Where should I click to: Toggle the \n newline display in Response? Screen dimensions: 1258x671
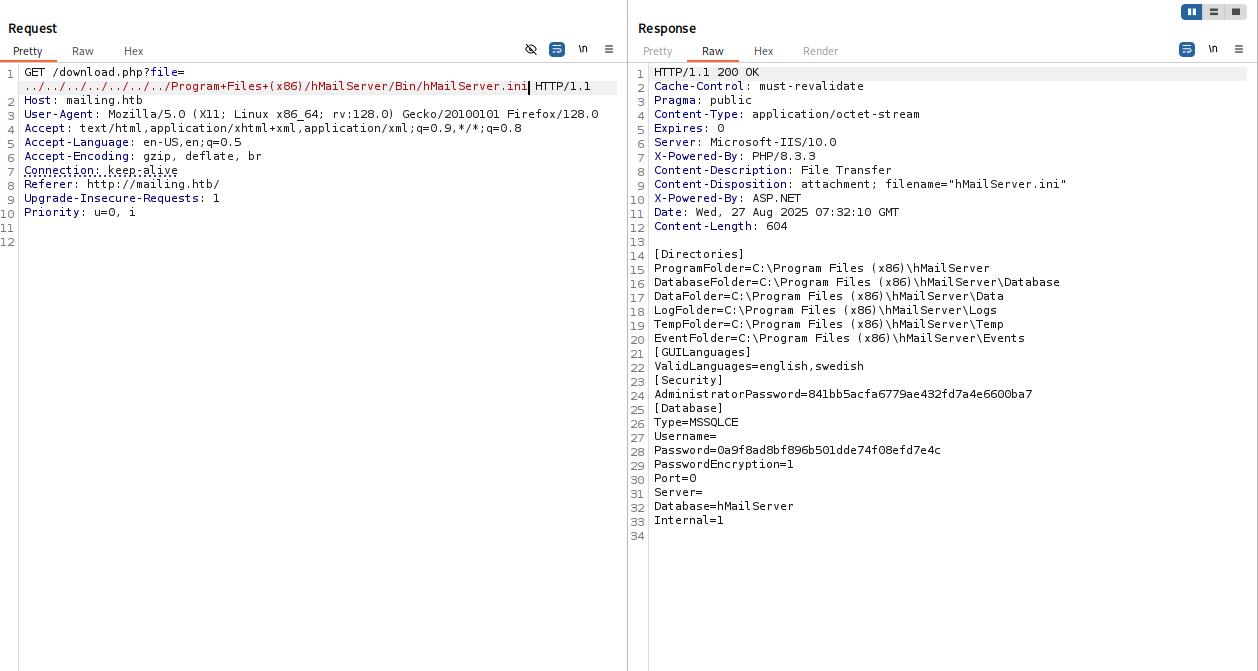click(1213, 49)
